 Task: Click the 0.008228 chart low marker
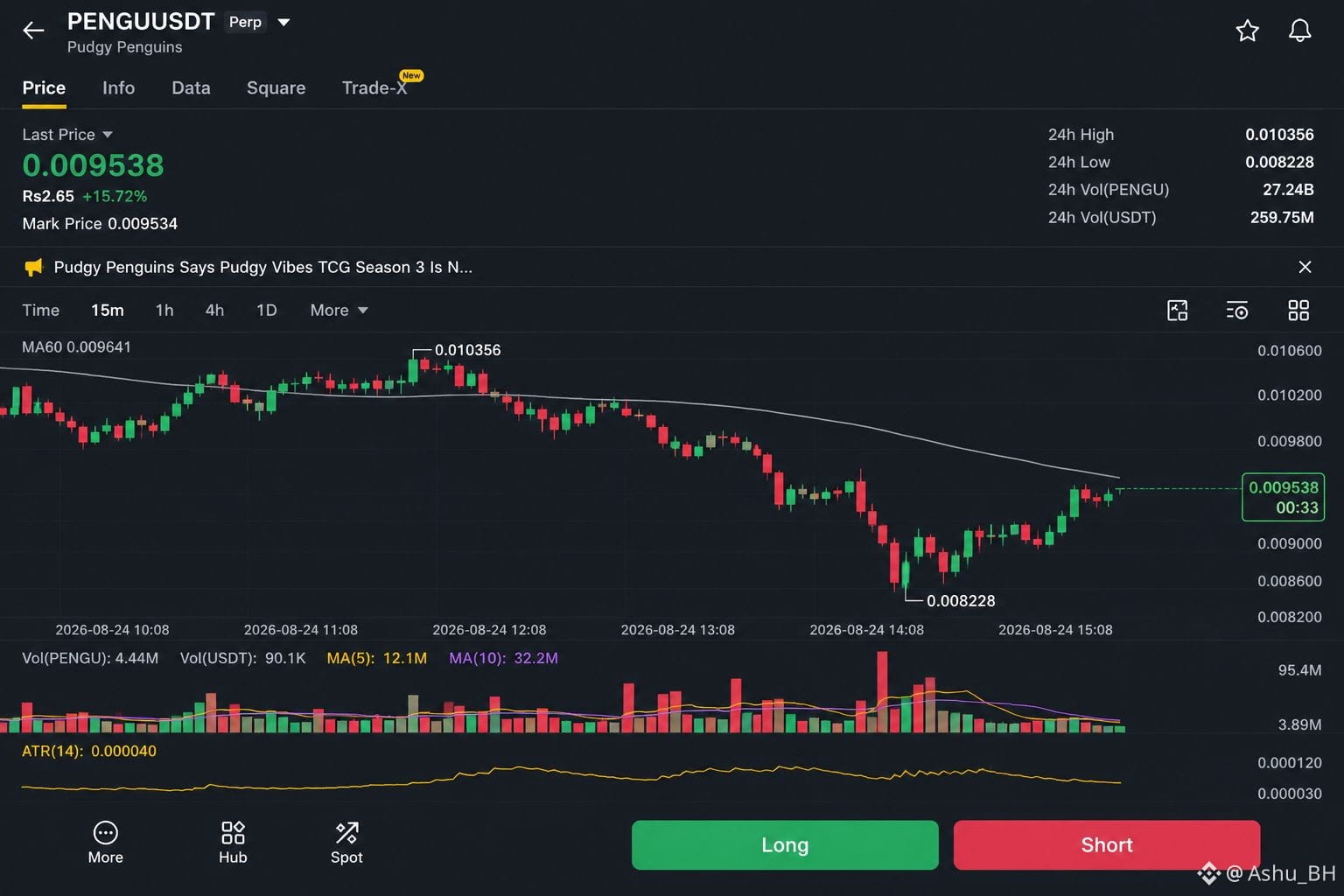(x=961, y=601)
